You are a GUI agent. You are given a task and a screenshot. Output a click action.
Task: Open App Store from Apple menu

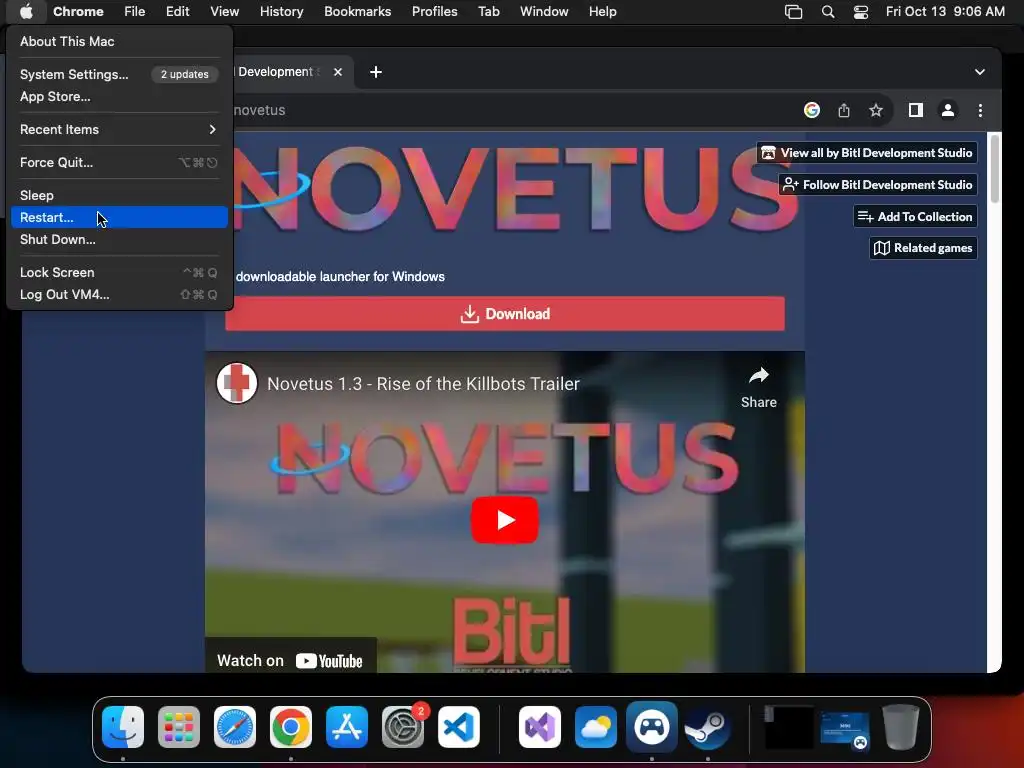click(119, 97)
